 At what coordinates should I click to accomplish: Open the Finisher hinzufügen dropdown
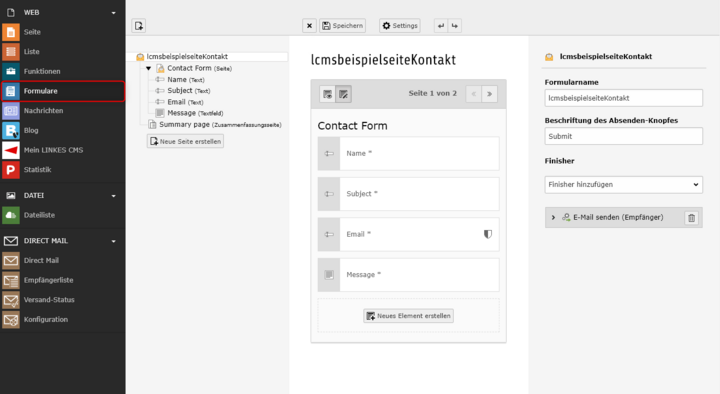click(624, 185)
